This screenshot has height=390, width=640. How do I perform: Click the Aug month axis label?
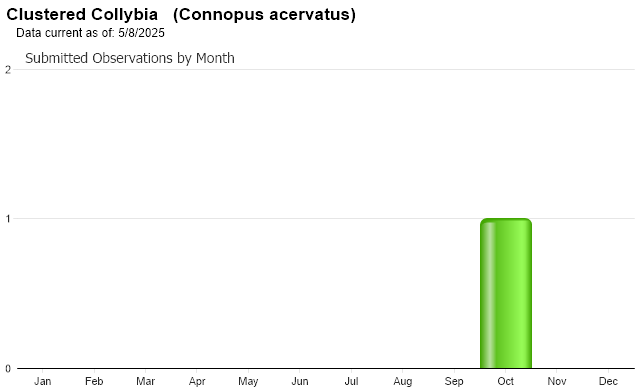pos(402,381)
